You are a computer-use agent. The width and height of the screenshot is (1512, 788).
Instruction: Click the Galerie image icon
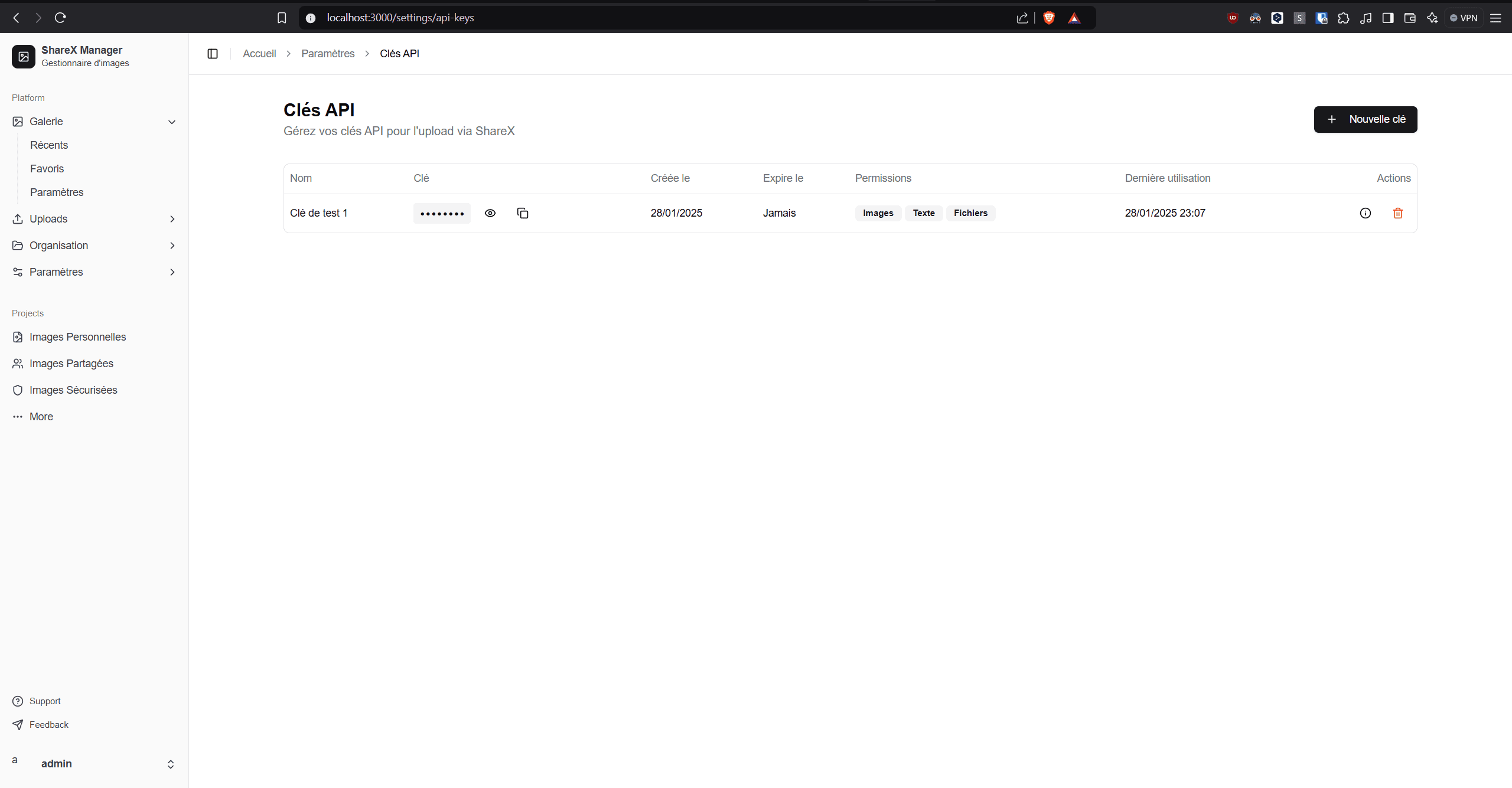pos(18,122)
